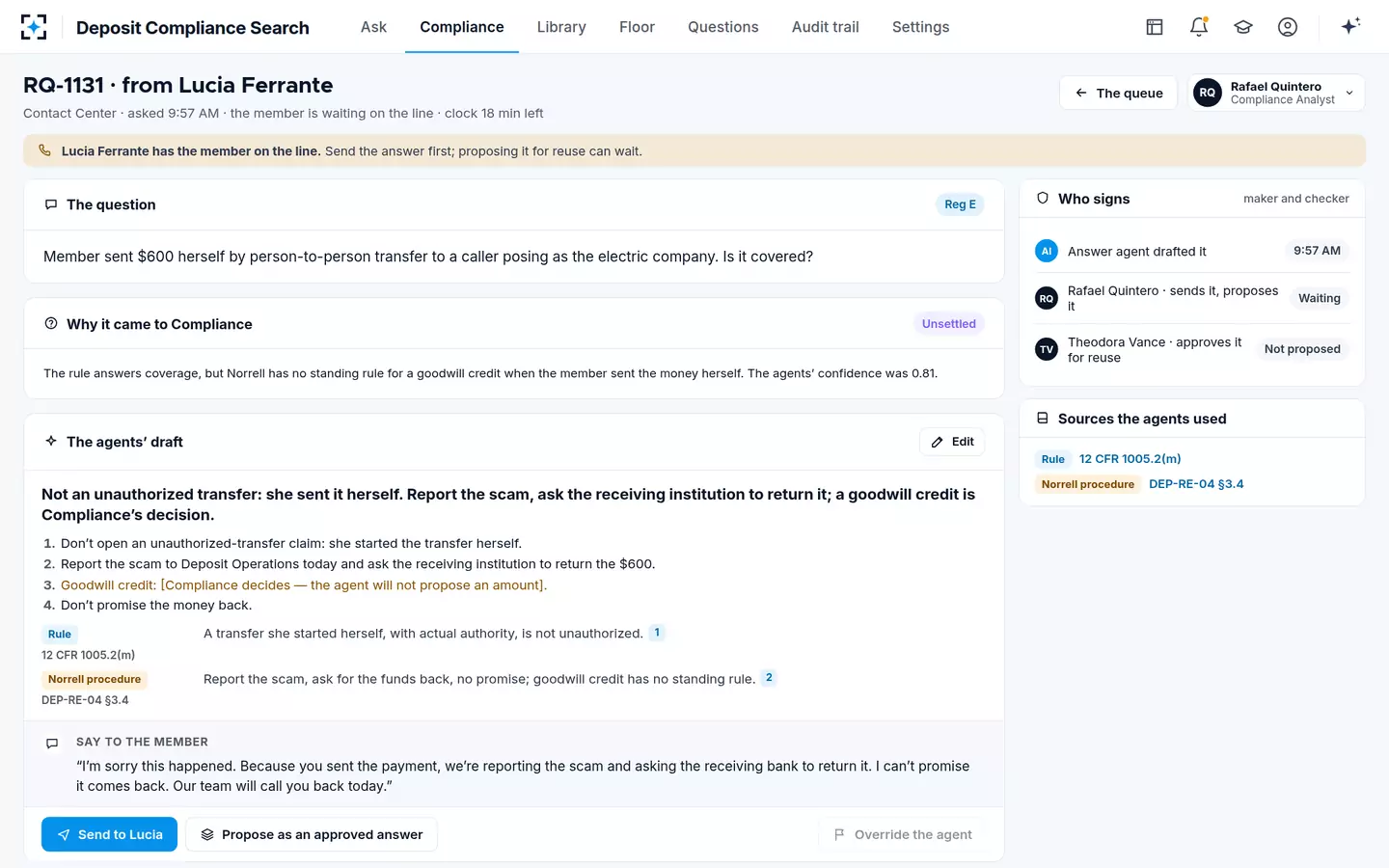Viewport: 1389px width, 868px height.
Task: Click Override the agent button
Action: [902, 834]
